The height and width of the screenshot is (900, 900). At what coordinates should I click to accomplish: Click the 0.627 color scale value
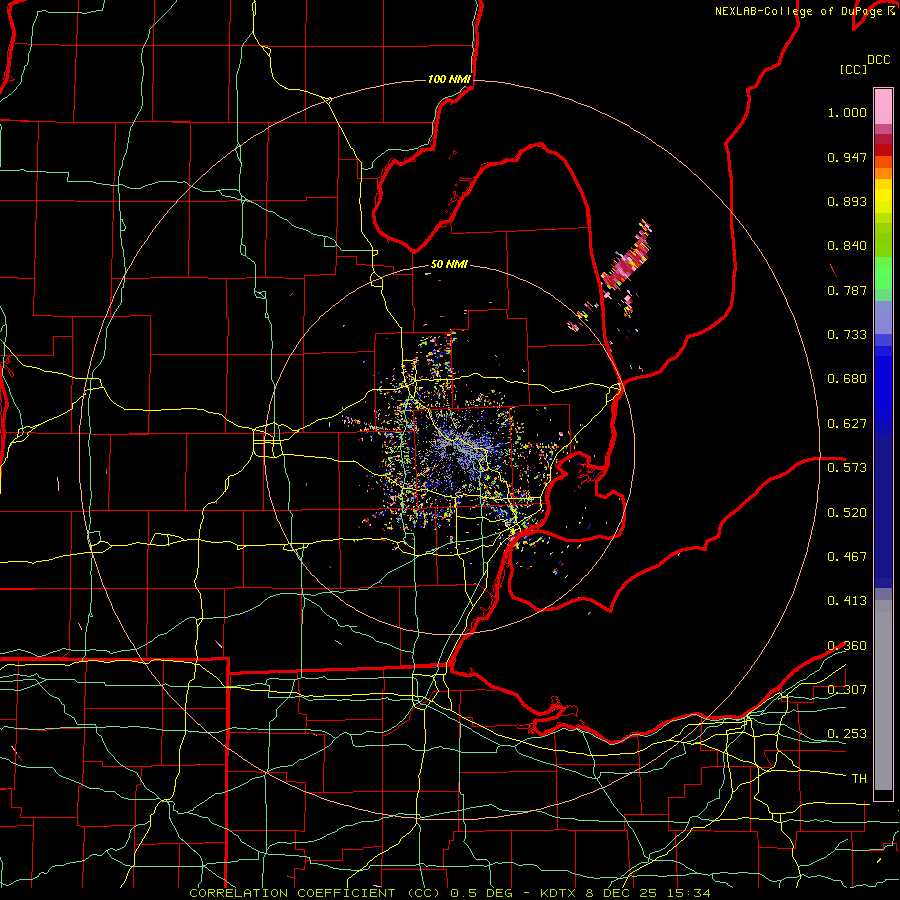click(x=847, y=424)
